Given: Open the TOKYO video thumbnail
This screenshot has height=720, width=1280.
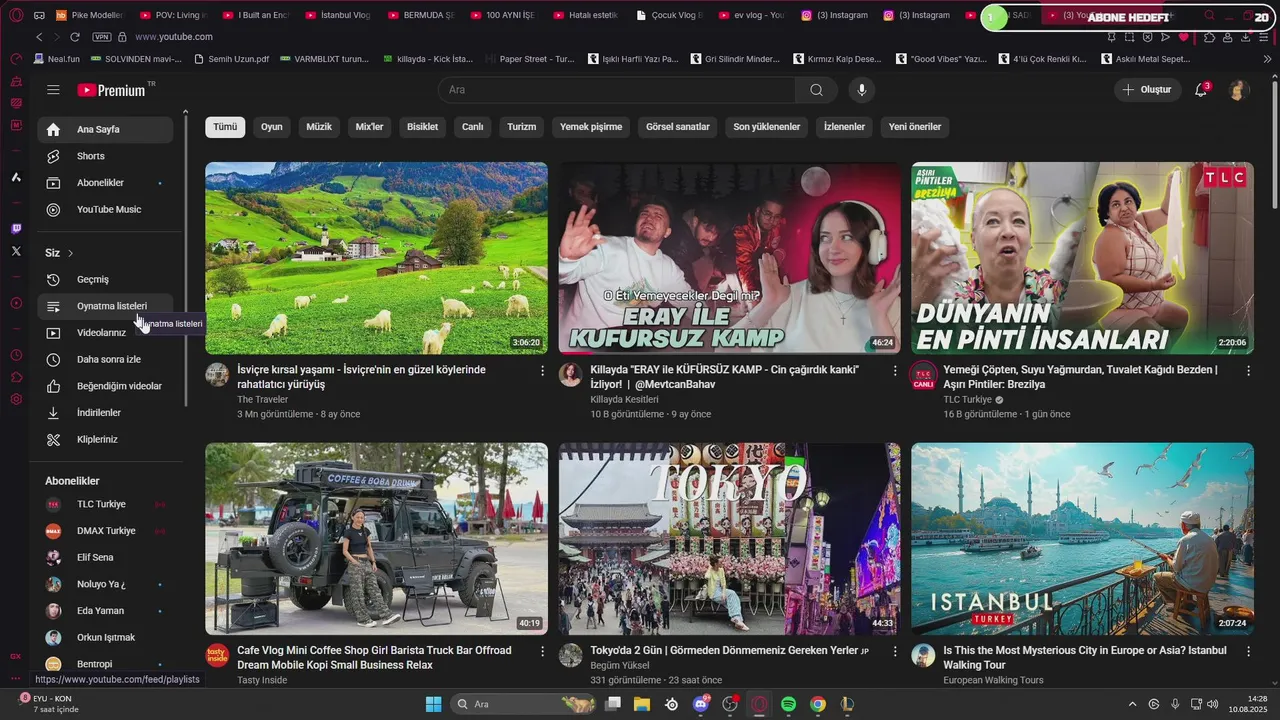Looking at the screenshot, I should (x=729, y=539).
